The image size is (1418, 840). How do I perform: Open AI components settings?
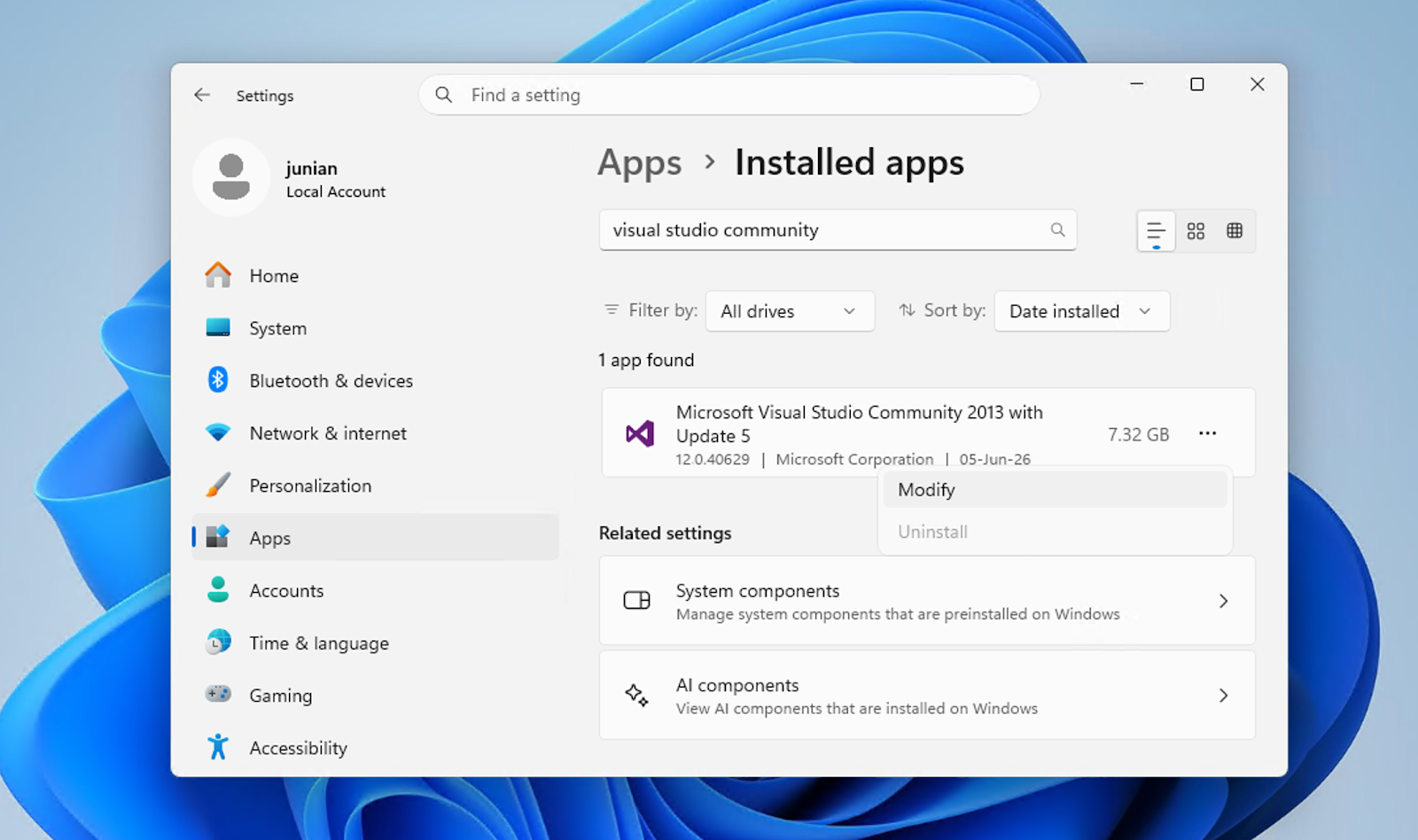pyautogui.click(x=927, y=696)
